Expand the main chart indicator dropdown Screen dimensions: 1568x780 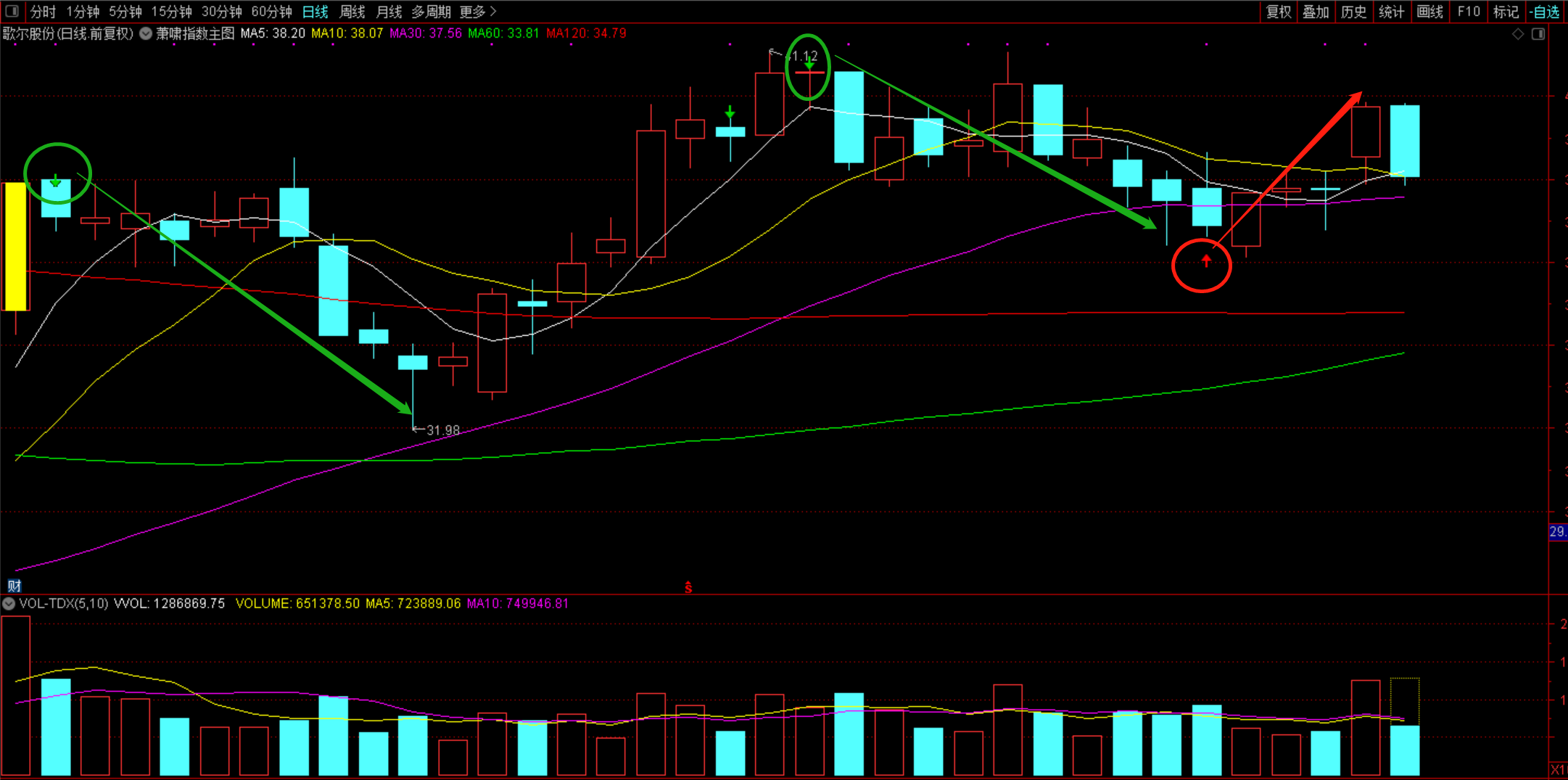(x=146, y=33)
